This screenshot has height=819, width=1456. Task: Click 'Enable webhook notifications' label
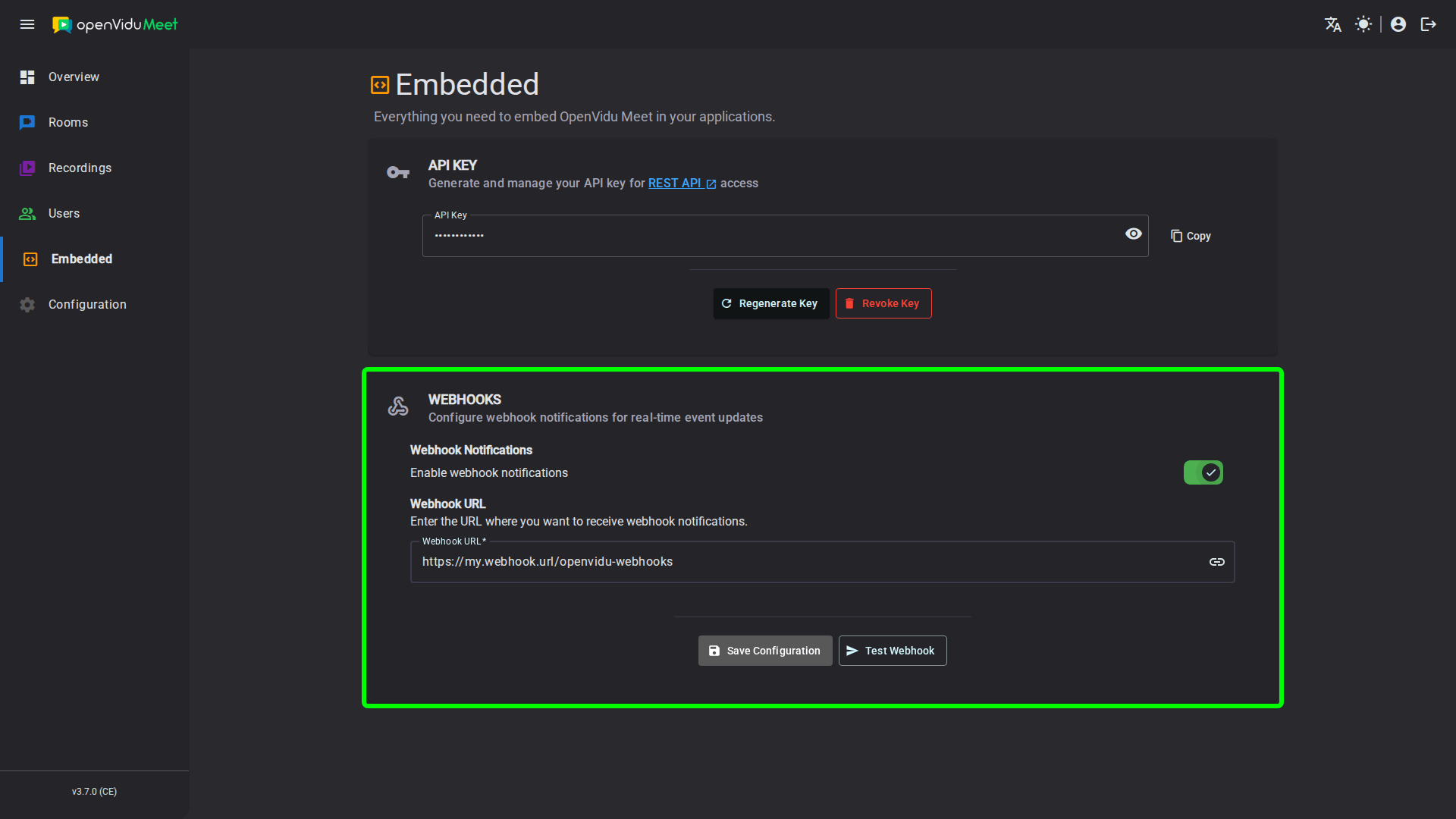click(x=489, y=473)
